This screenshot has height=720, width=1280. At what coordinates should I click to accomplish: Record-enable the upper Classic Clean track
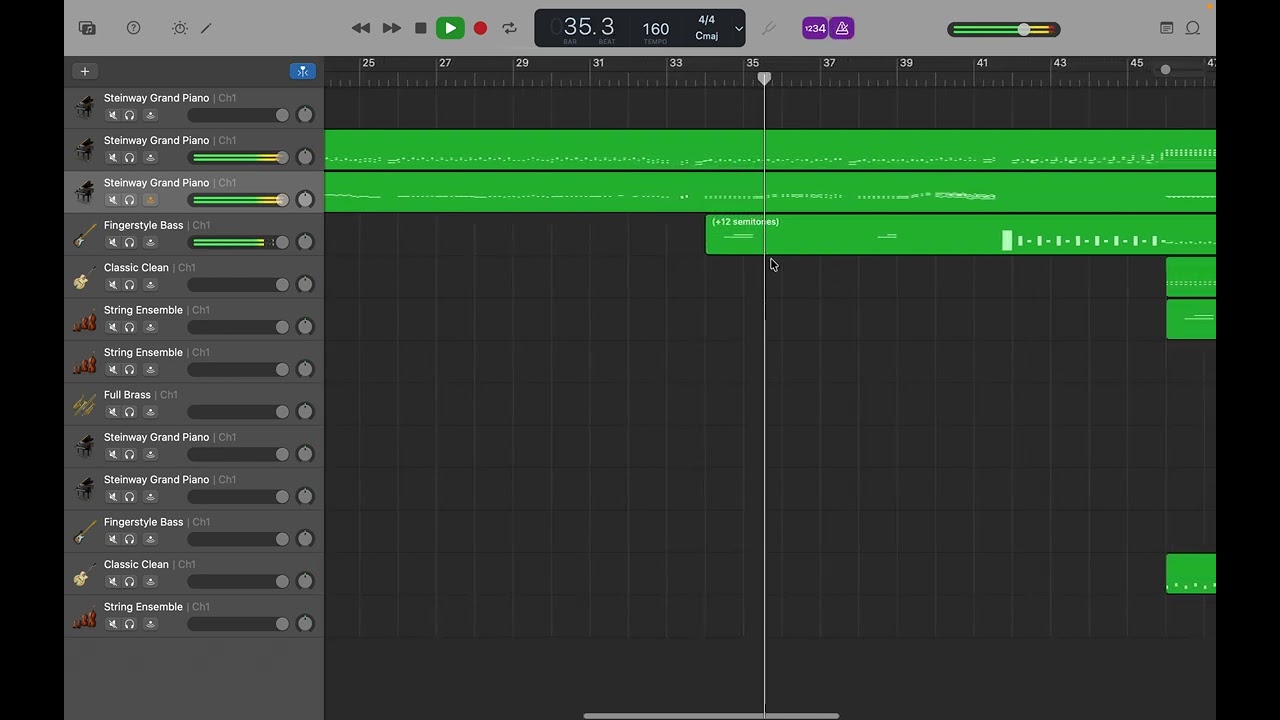click(150, 285)
